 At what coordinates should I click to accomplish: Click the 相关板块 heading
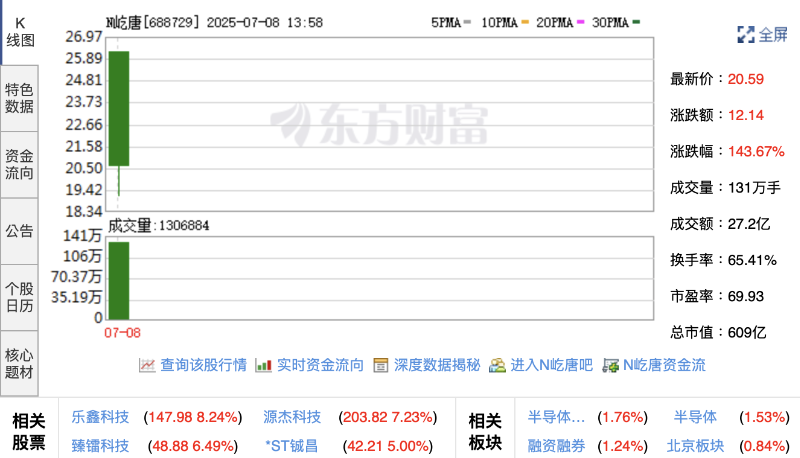[485, 431]
